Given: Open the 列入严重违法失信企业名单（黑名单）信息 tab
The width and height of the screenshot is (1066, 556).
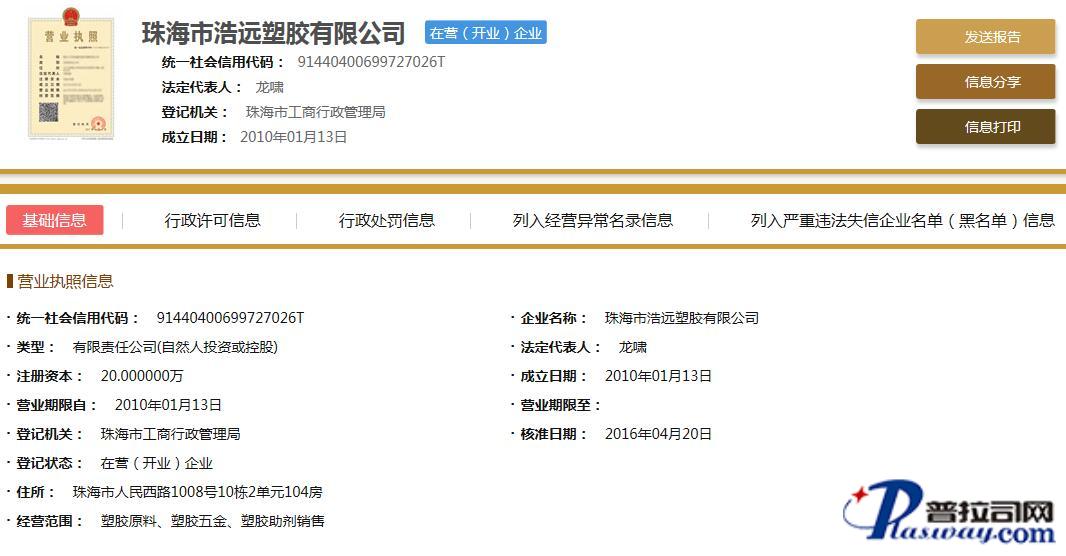Looking at the screenshot, I should tap(902, 220).
